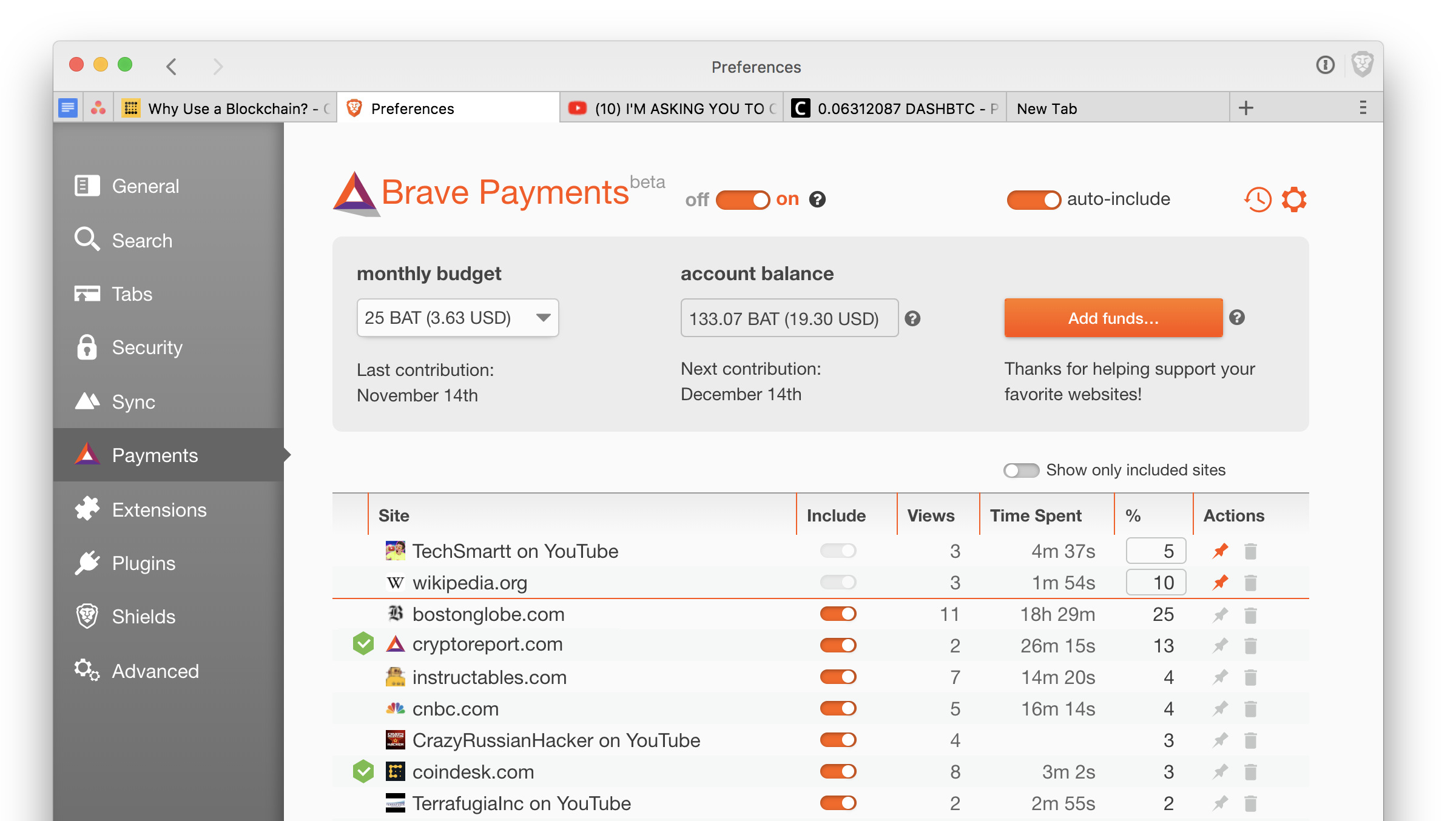This screenshot has height=821, width=1456.
Task: Click help icon next to account balance
Action: (912, 318)
